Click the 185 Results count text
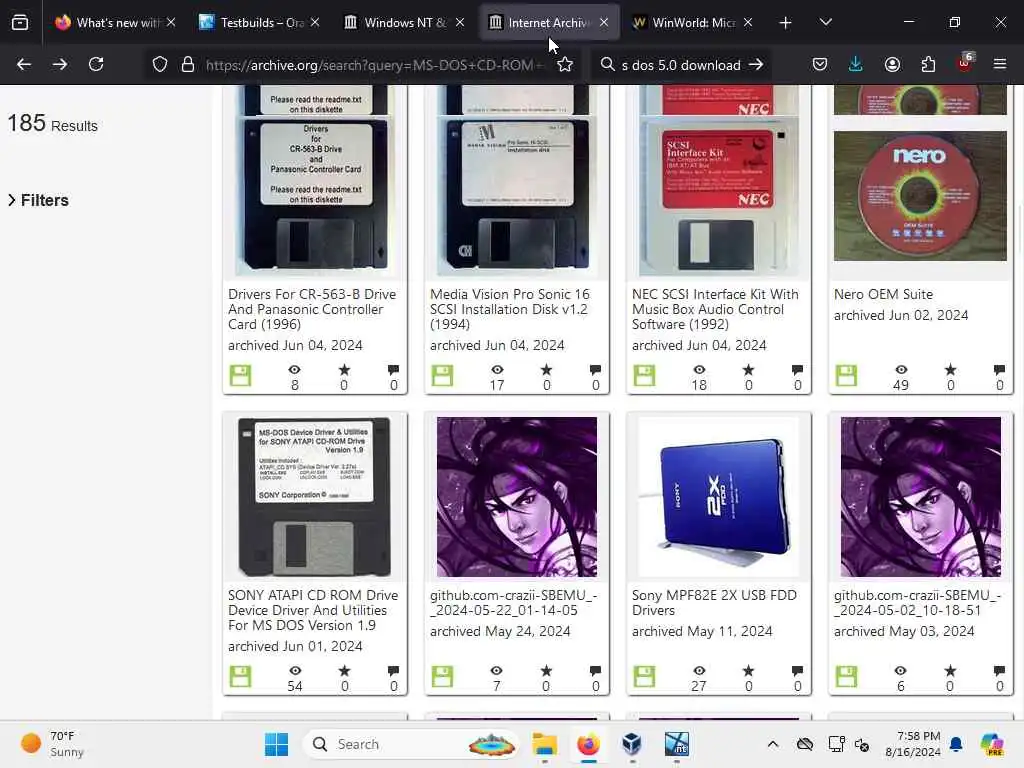The width and height of the screenshot is (1024, 768). [x=52, y=124]
